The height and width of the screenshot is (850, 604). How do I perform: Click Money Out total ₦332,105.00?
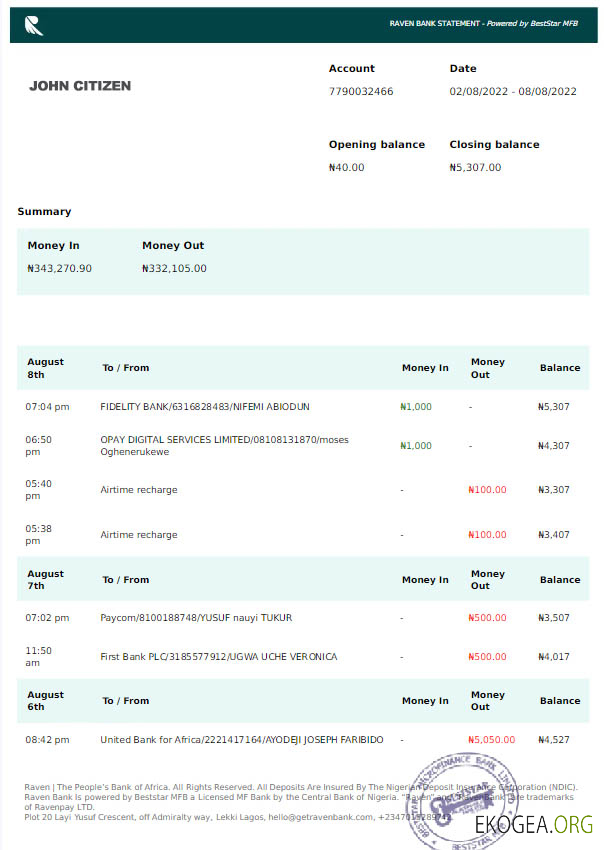click(174, 268)
